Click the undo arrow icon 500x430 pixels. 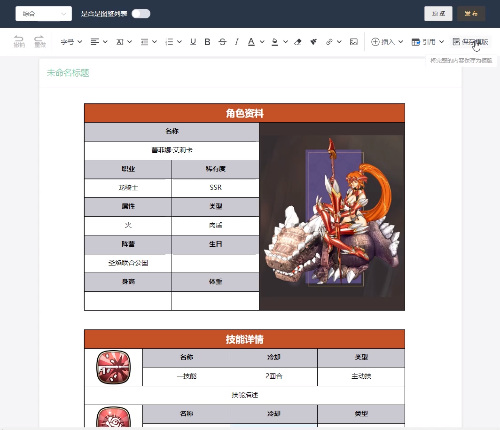pos(19,42)
